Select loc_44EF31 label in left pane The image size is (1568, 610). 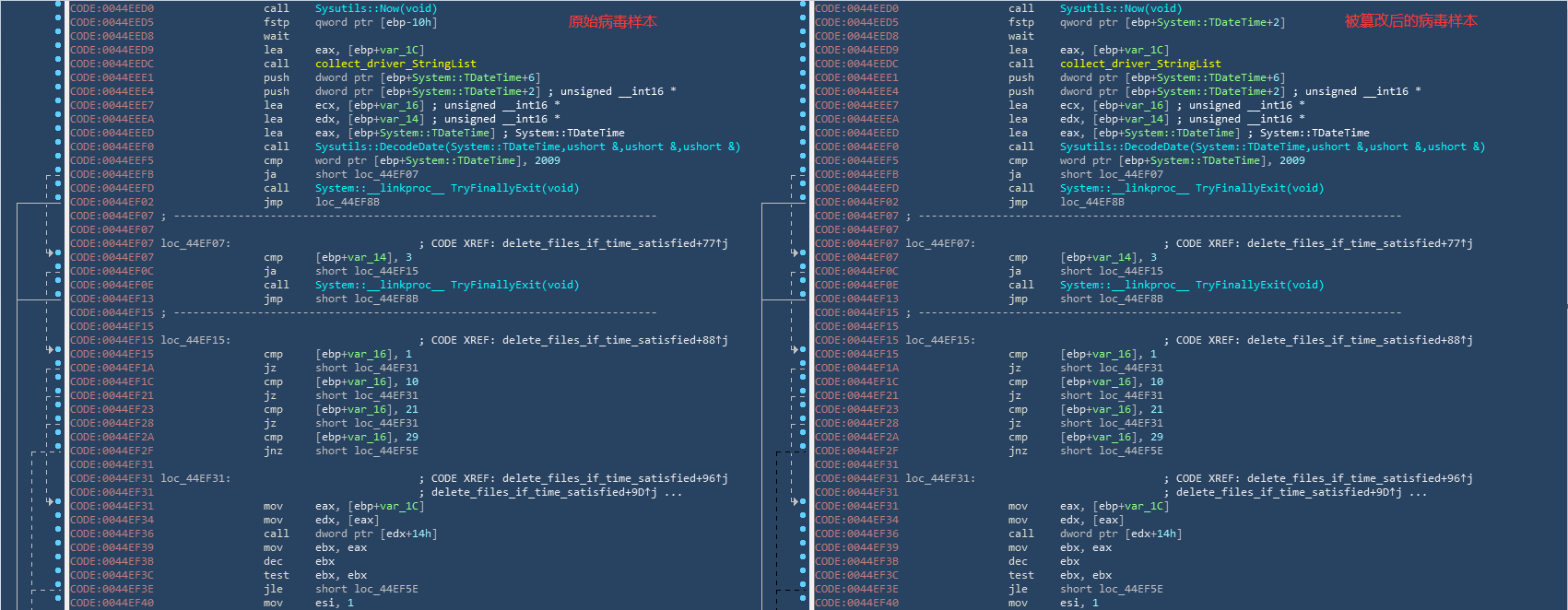(195, 478)
